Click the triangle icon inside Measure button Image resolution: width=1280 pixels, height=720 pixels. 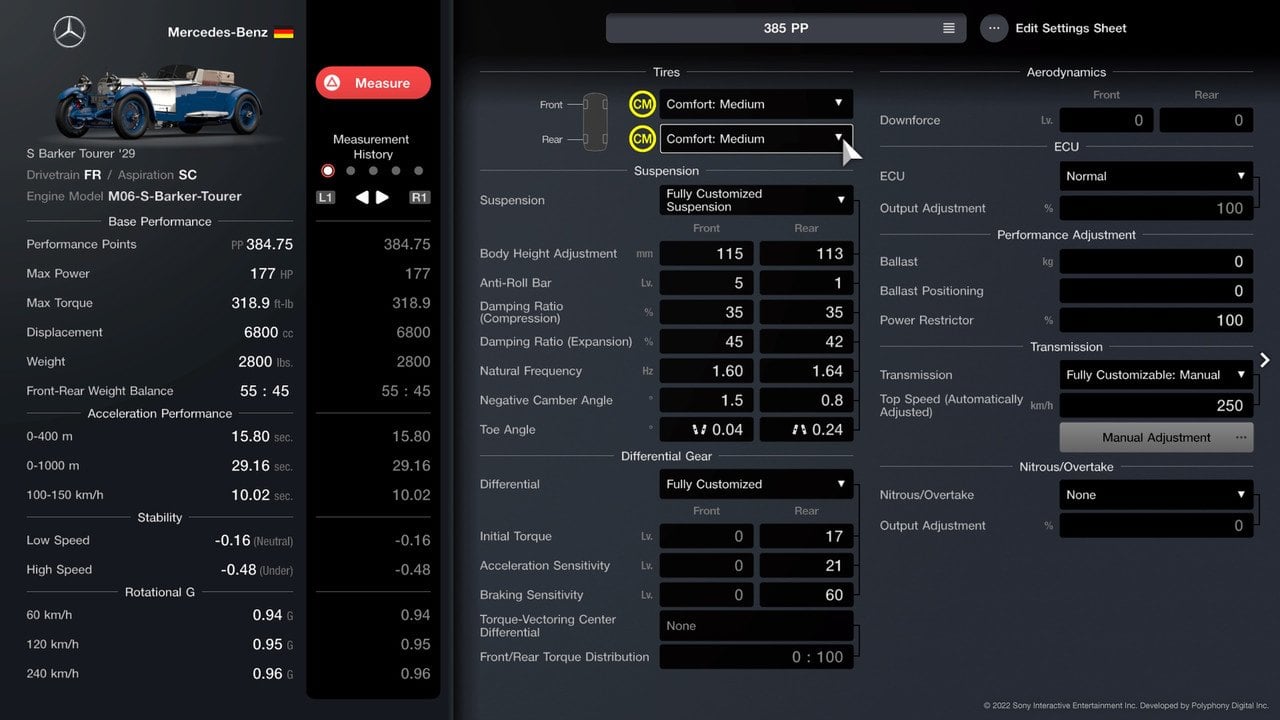[332, 83]
